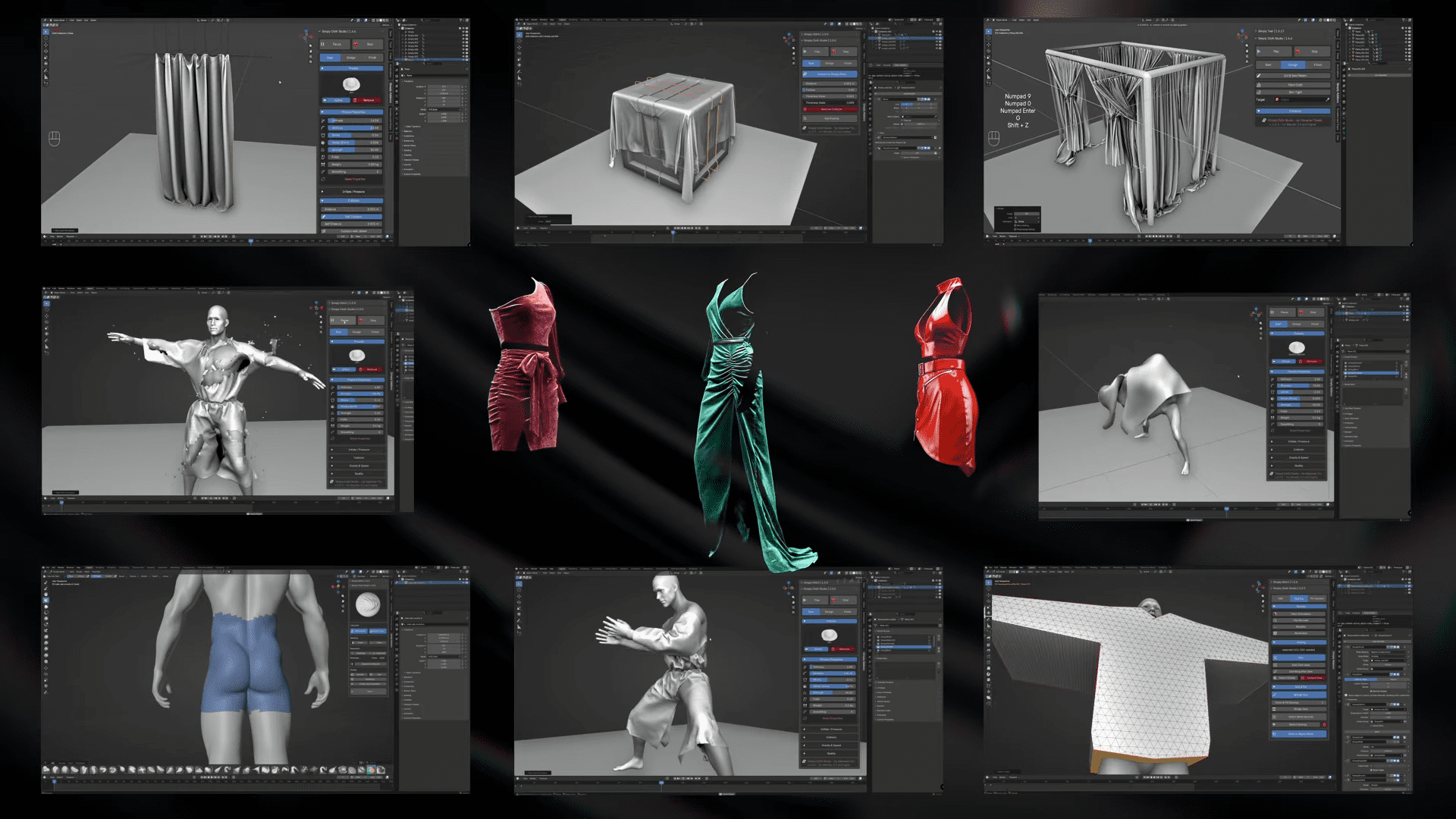Click the Convert to Simply Cloth button
Image resolution: width=1456 pixels, height=819 pixels.
[830, 74]
